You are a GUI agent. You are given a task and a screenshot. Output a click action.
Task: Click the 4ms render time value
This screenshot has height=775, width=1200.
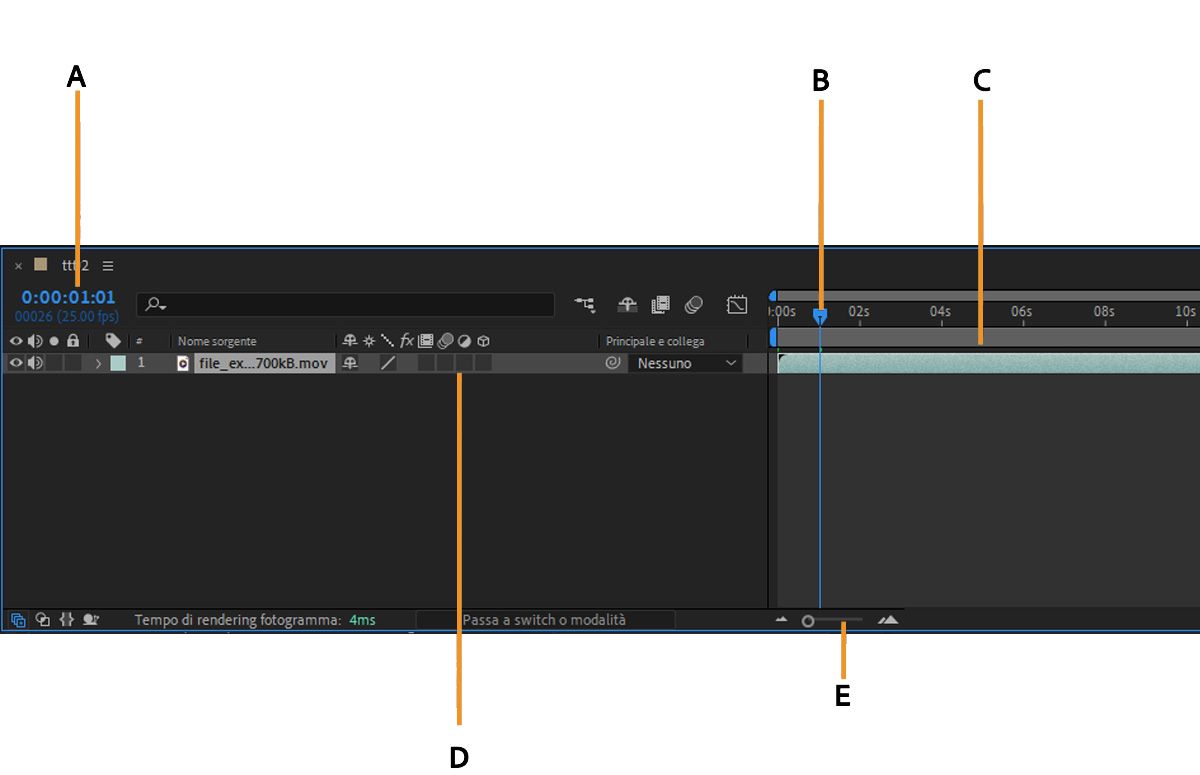point(362,620)
